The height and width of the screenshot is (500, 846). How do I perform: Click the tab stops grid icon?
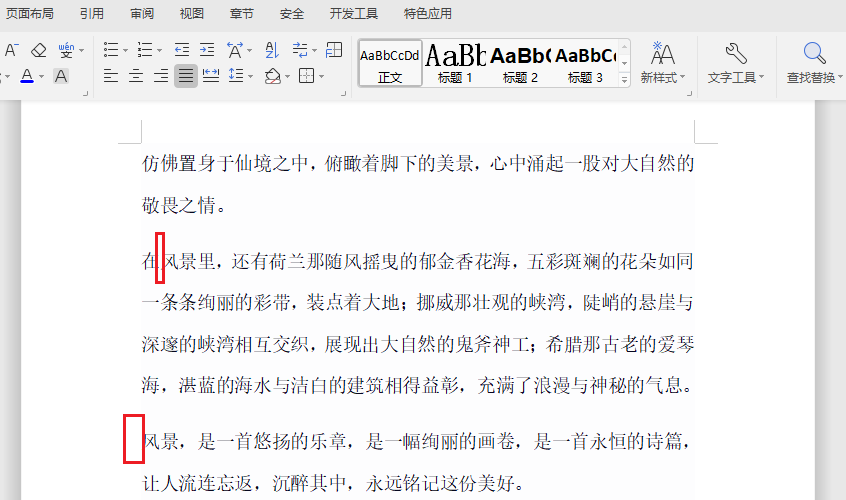click(334, 50)
